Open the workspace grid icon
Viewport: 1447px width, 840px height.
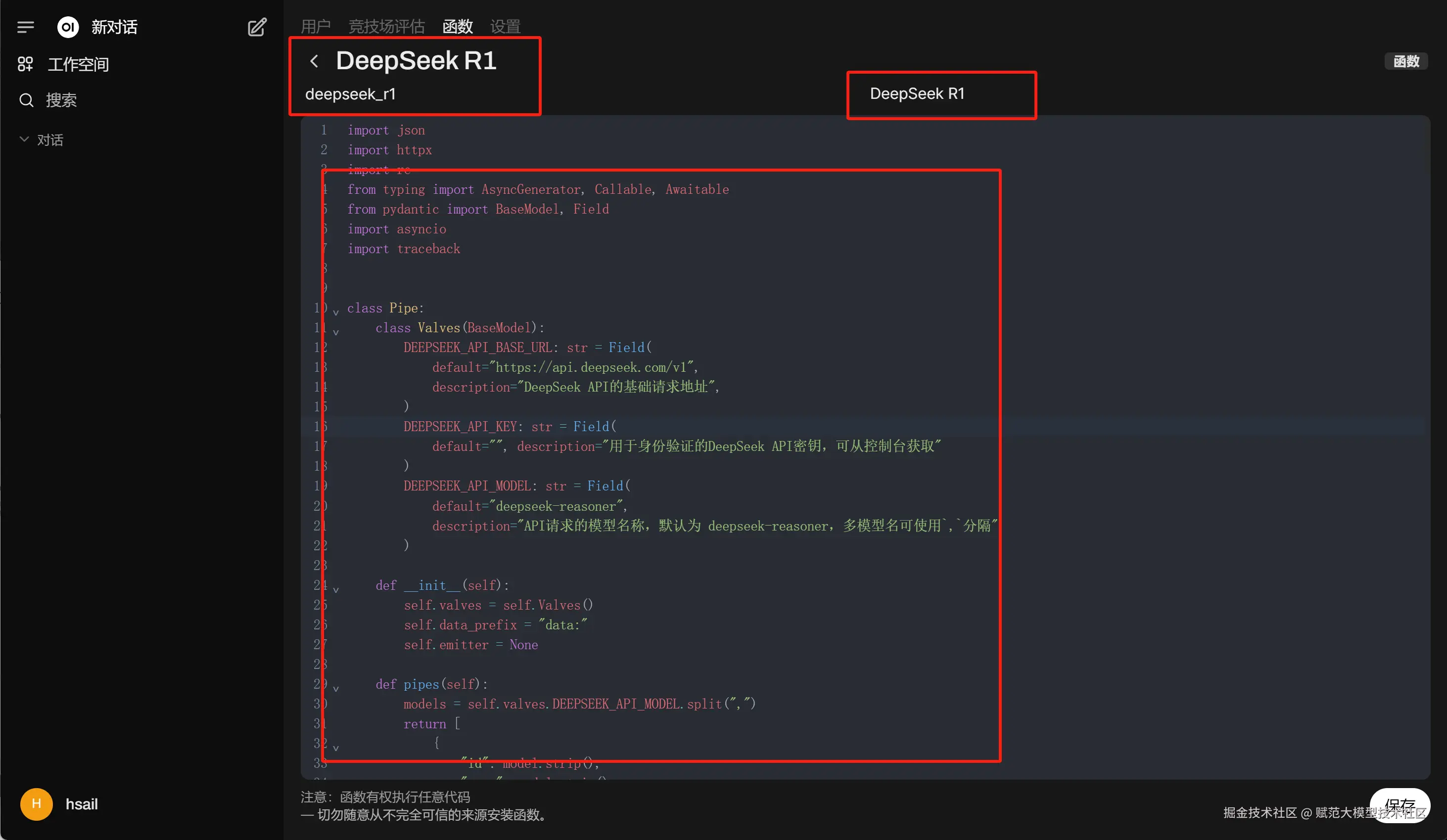(x=25, y=64)
